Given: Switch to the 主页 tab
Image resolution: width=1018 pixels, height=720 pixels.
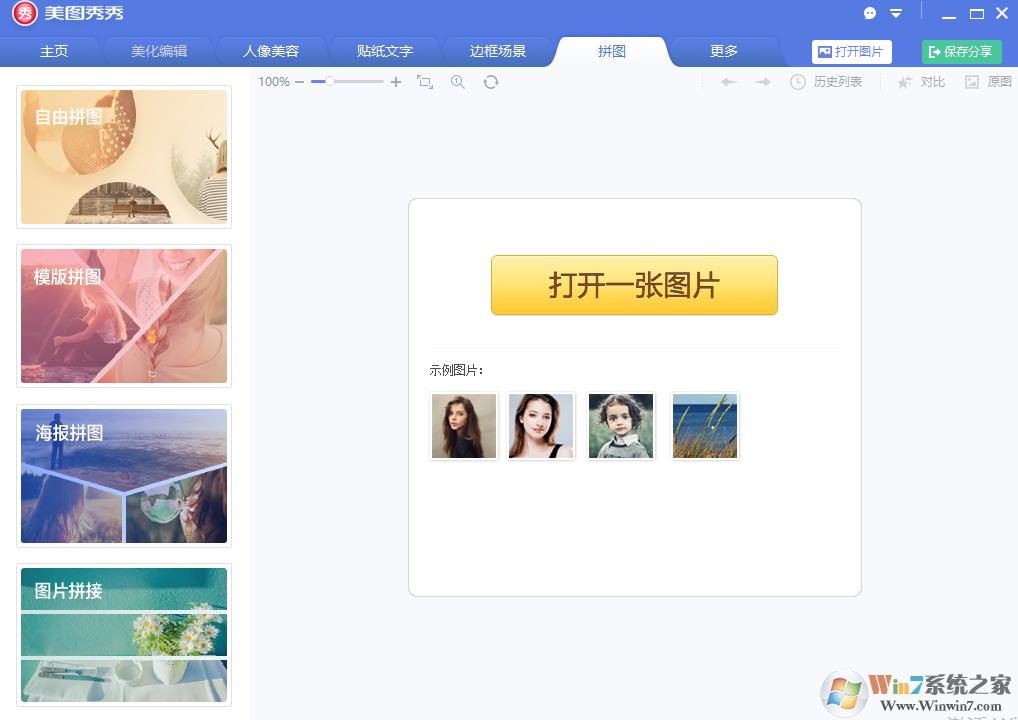Looking at the screenshot, I should click(54, 51).
